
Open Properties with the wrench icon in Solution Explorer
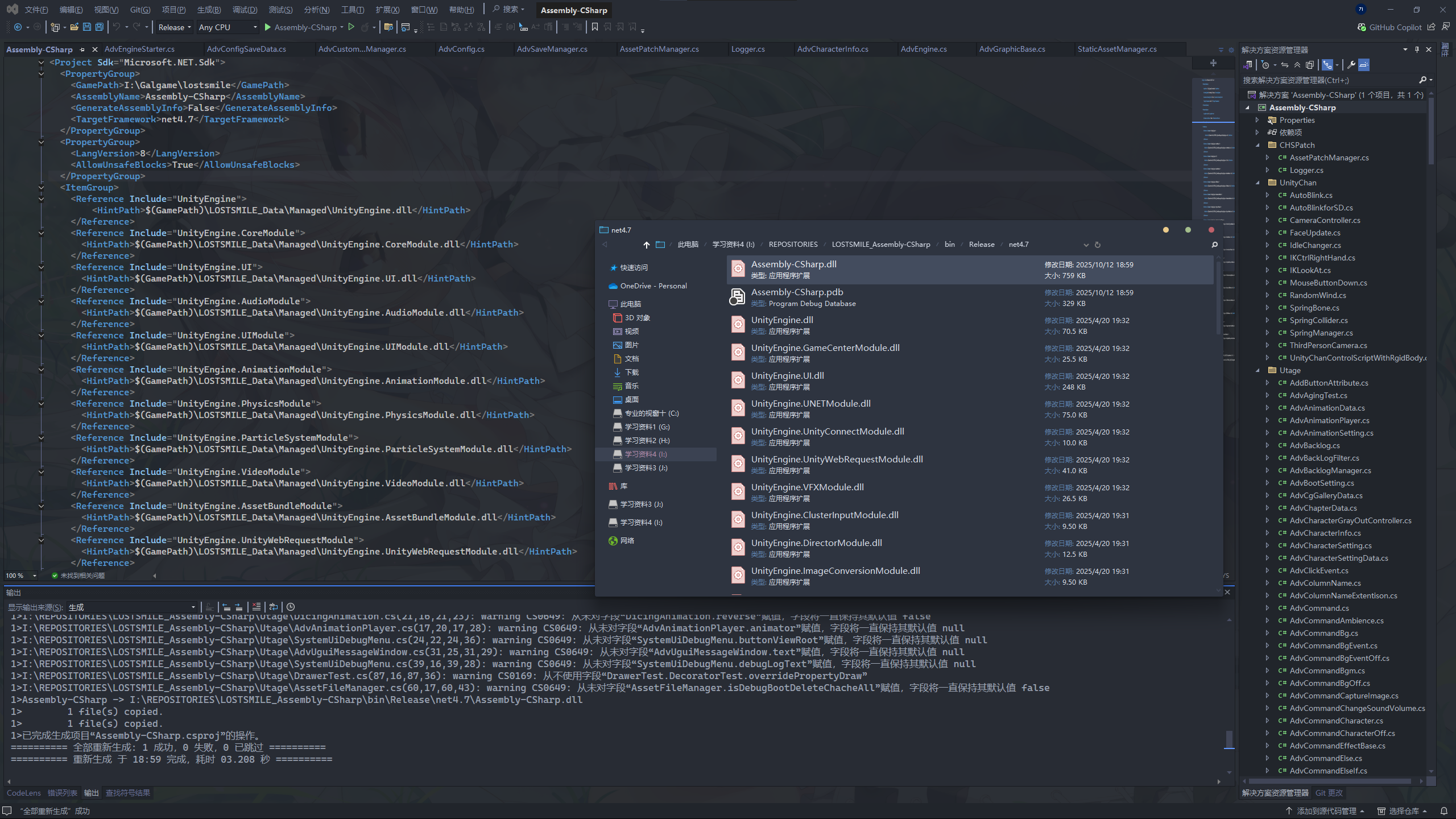1351,65
